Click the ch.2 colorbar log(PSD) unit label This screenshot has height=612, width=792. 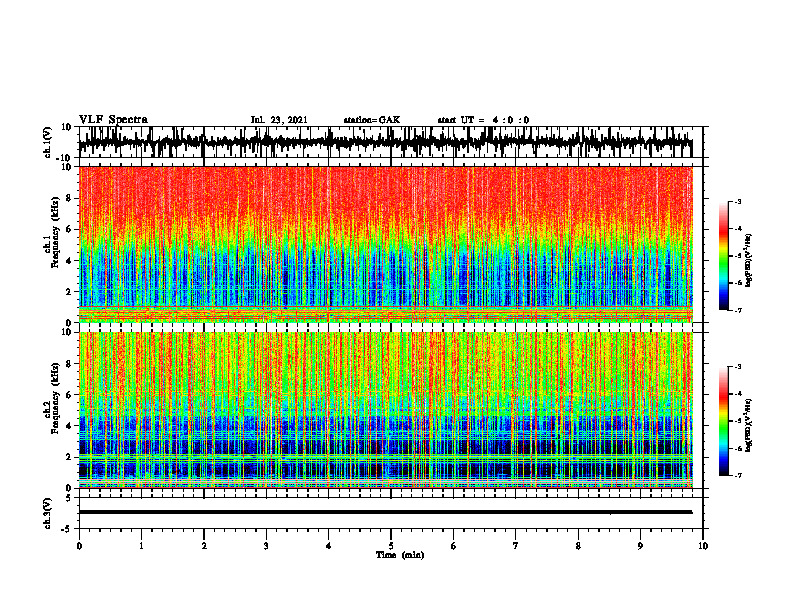point(749,425)
